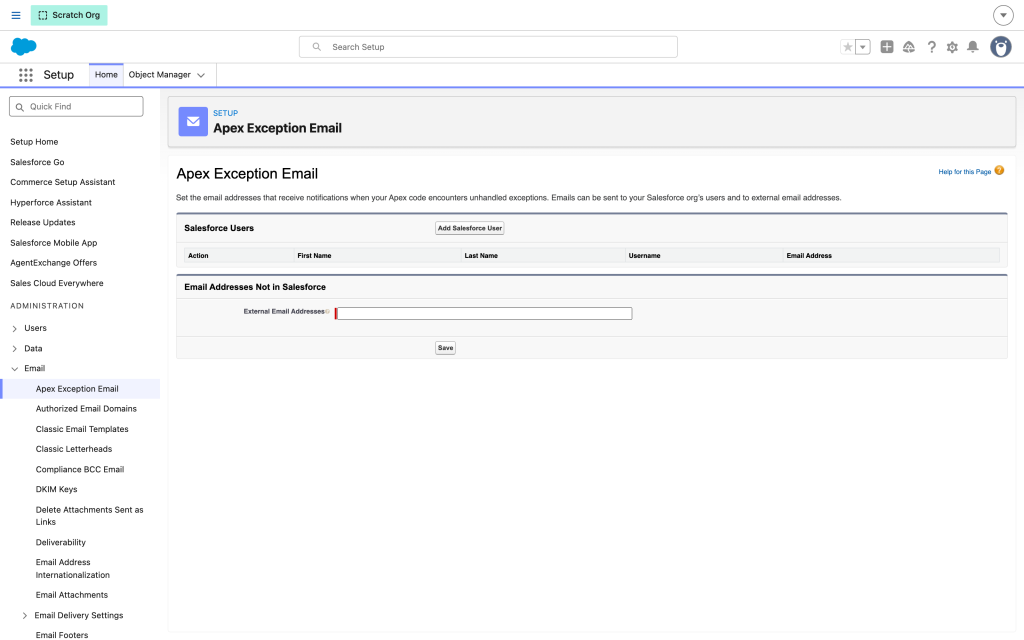Screen dimensions: 1024x640
Task: Open AgentExchange Offers
Action: [54, 263]
